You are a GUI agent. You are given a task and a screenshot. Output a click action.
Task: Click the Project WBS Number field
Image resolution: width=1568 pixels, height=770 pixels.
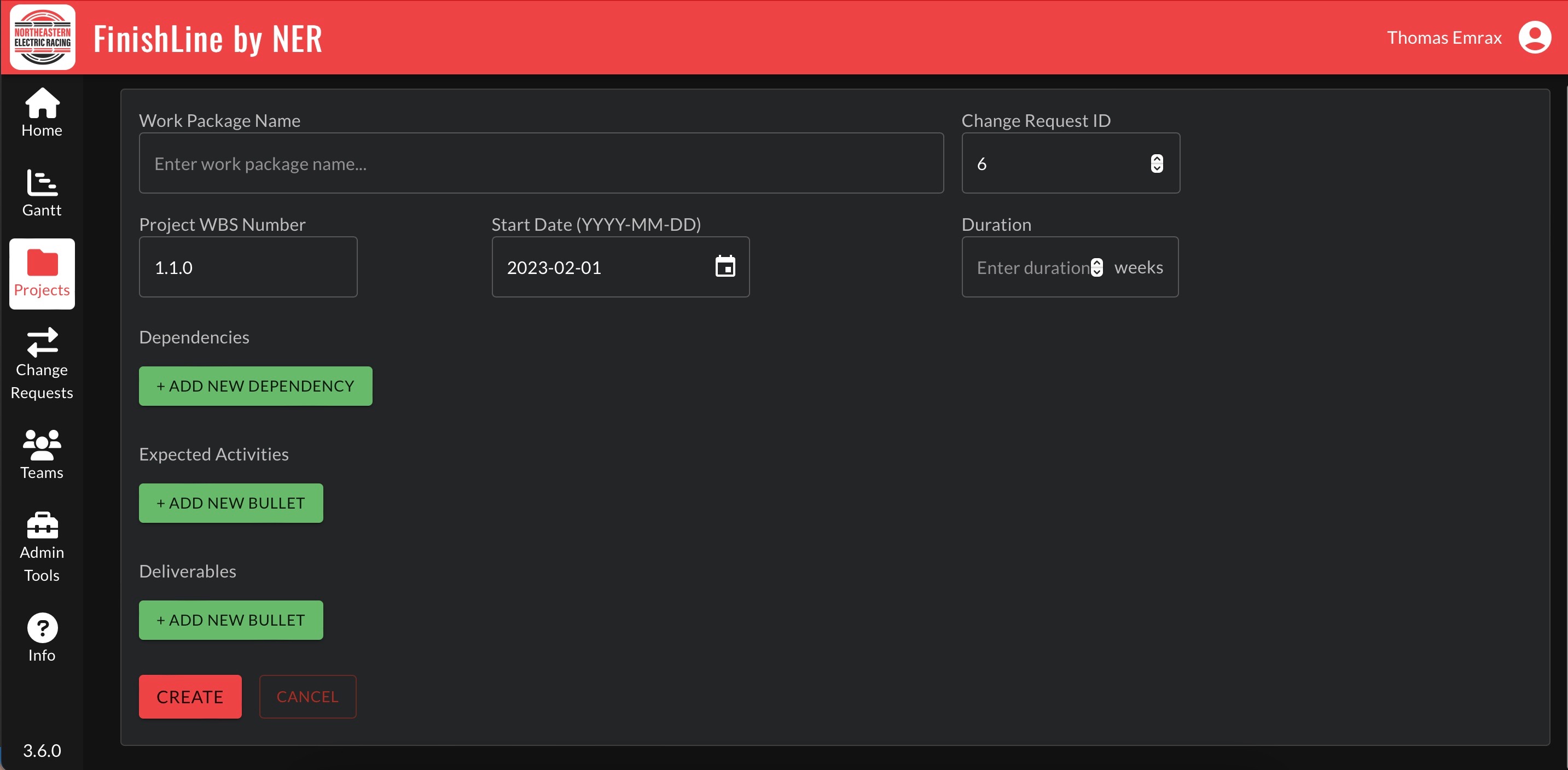(248, 267)
